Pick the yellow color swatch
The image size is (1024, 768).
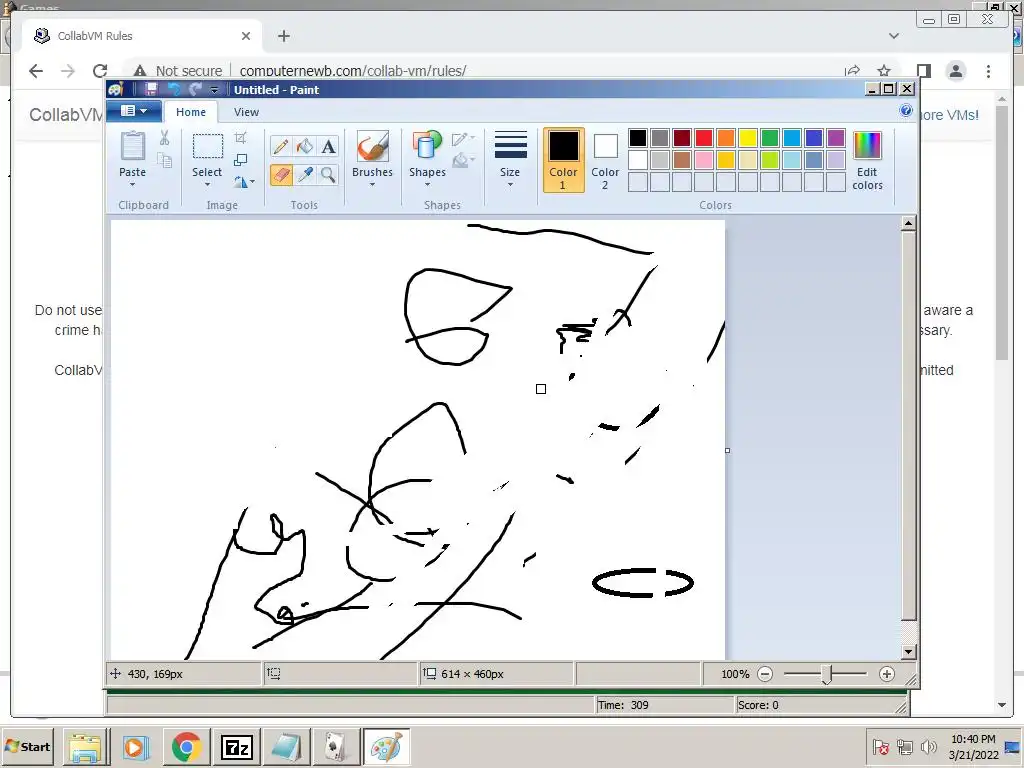click(x=748, y=138)
